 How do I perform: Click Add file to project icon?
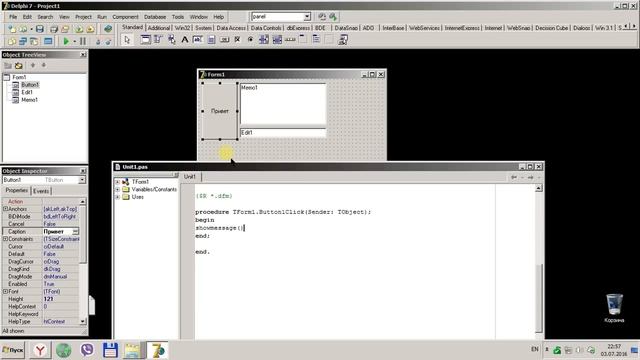click(79, 29)
